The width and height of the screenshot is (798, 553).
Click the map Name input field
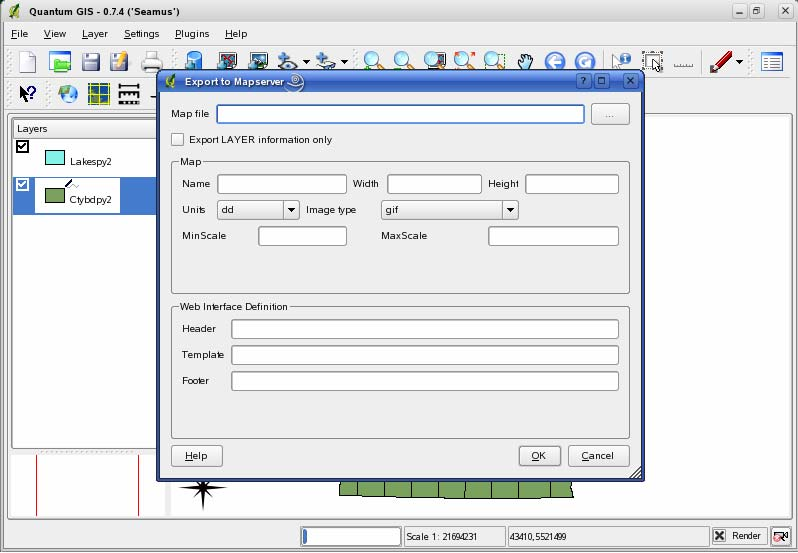[x=281, y=184]
